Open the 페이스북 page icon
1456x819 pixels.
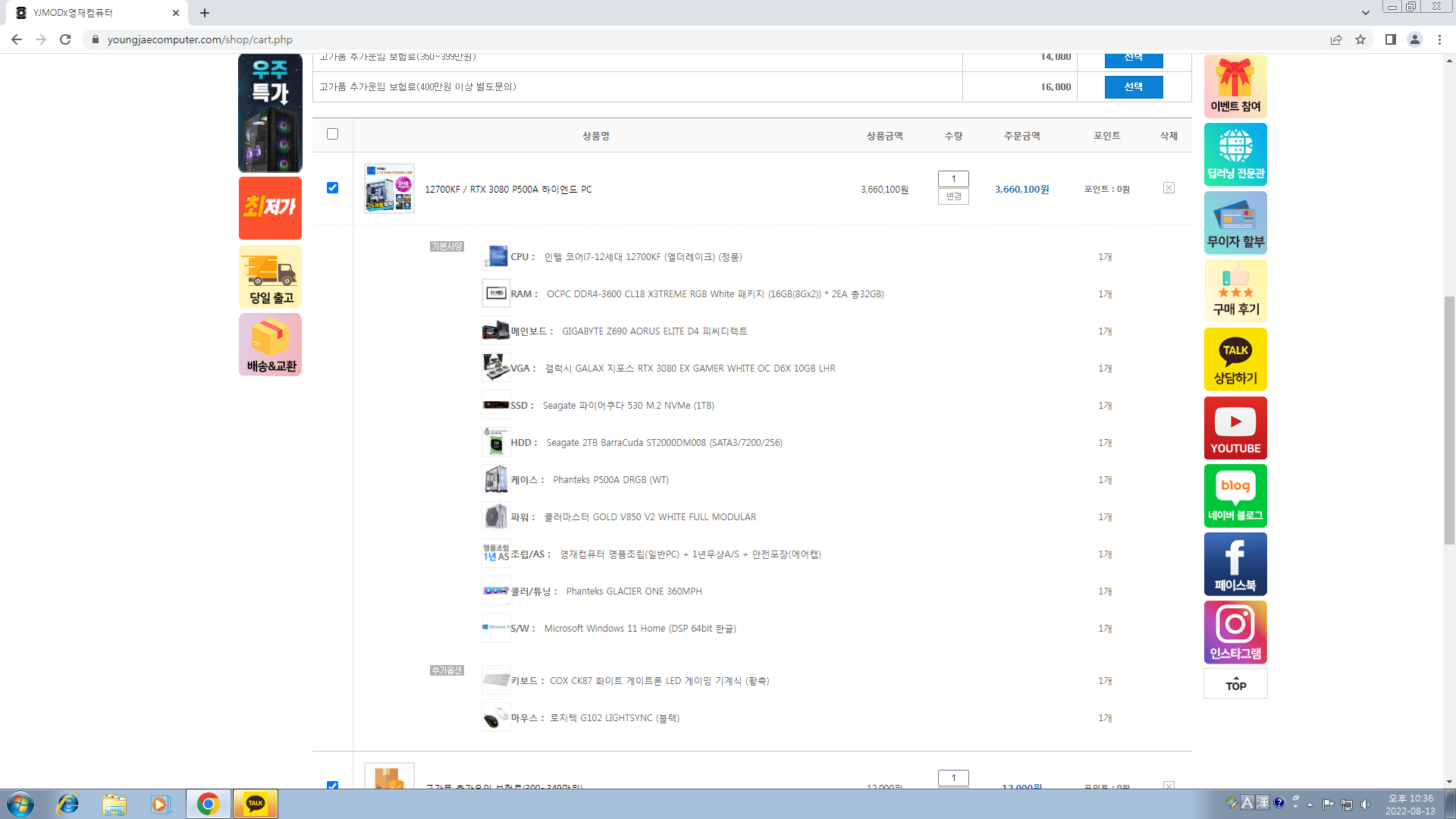point(1235,564)
